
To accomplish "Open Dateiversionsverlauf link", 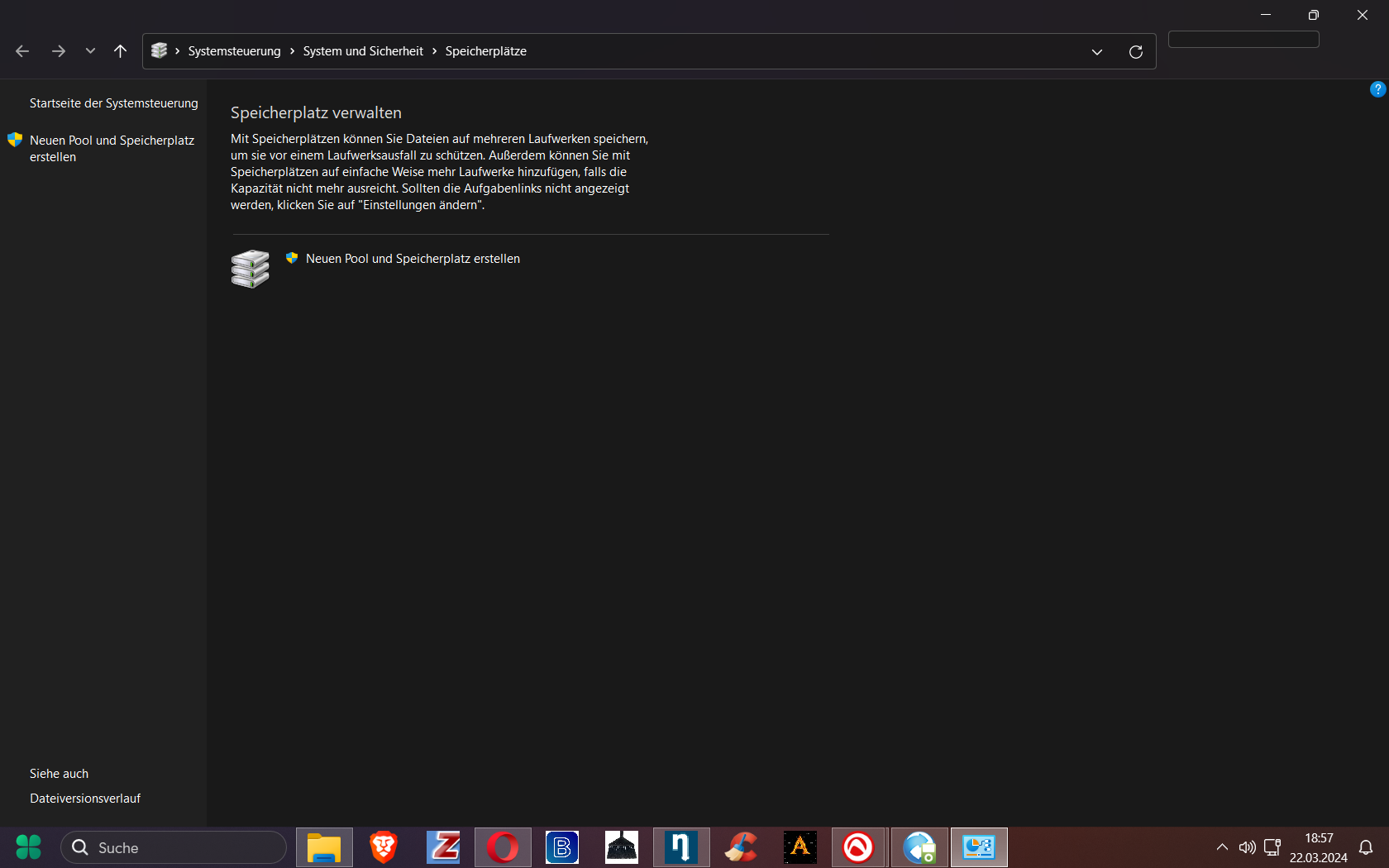I will 85,799.
